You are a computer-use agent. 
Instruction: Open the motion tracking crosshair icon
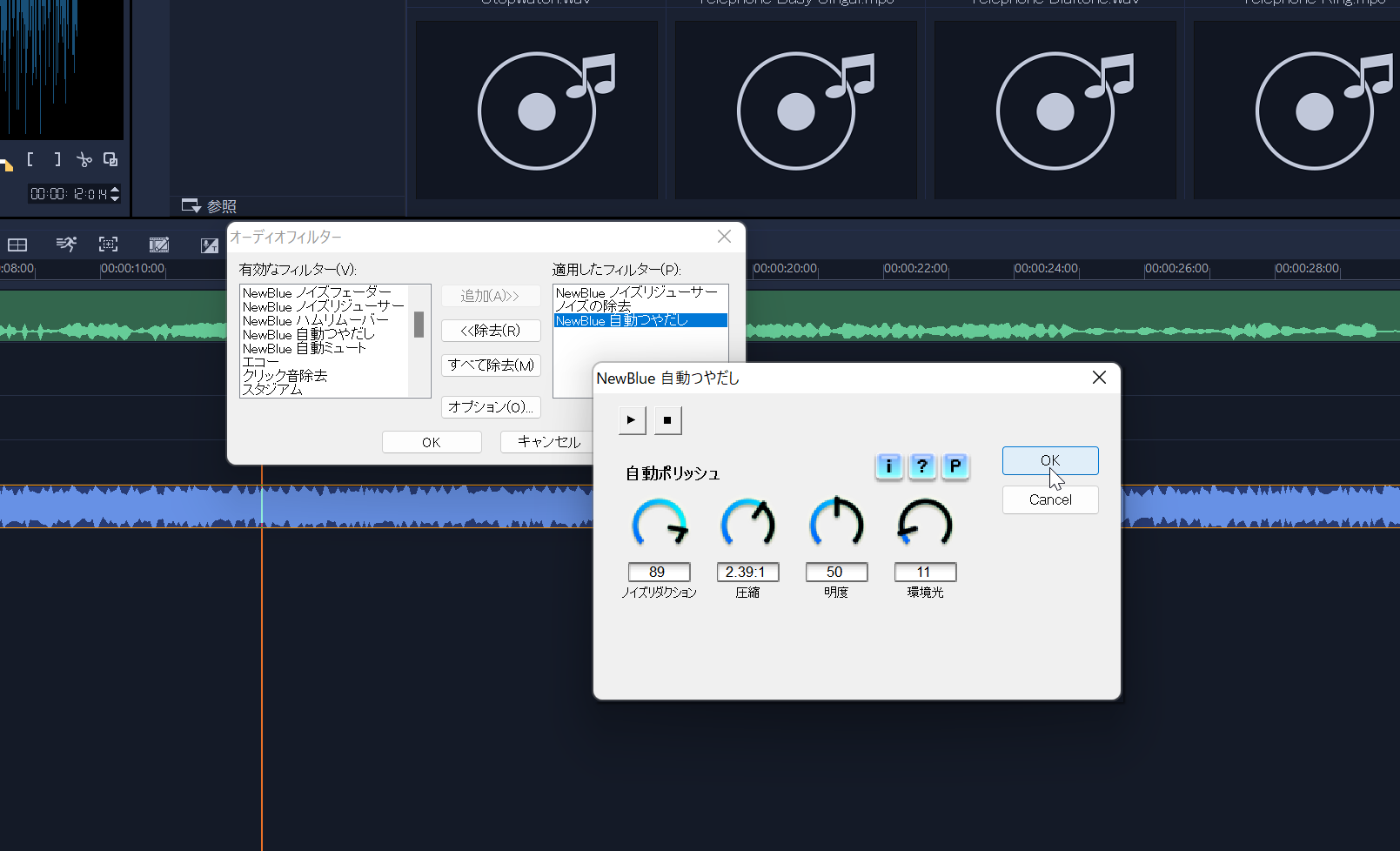coord(109,245)
